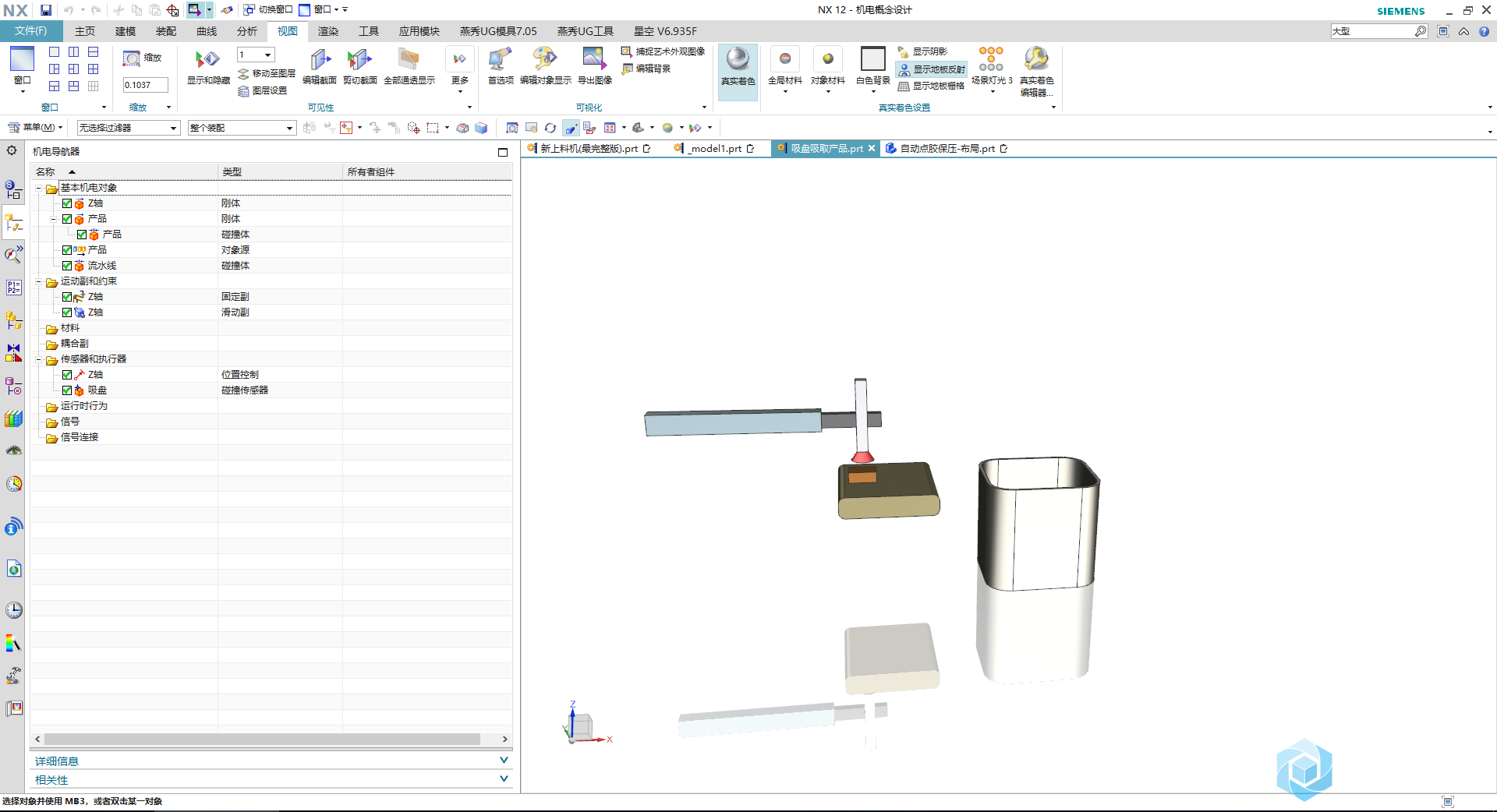This screenshot has width=1497, height=812.
Task: Open the 整个装配 scope dropdown
Action: coord(242,128)
